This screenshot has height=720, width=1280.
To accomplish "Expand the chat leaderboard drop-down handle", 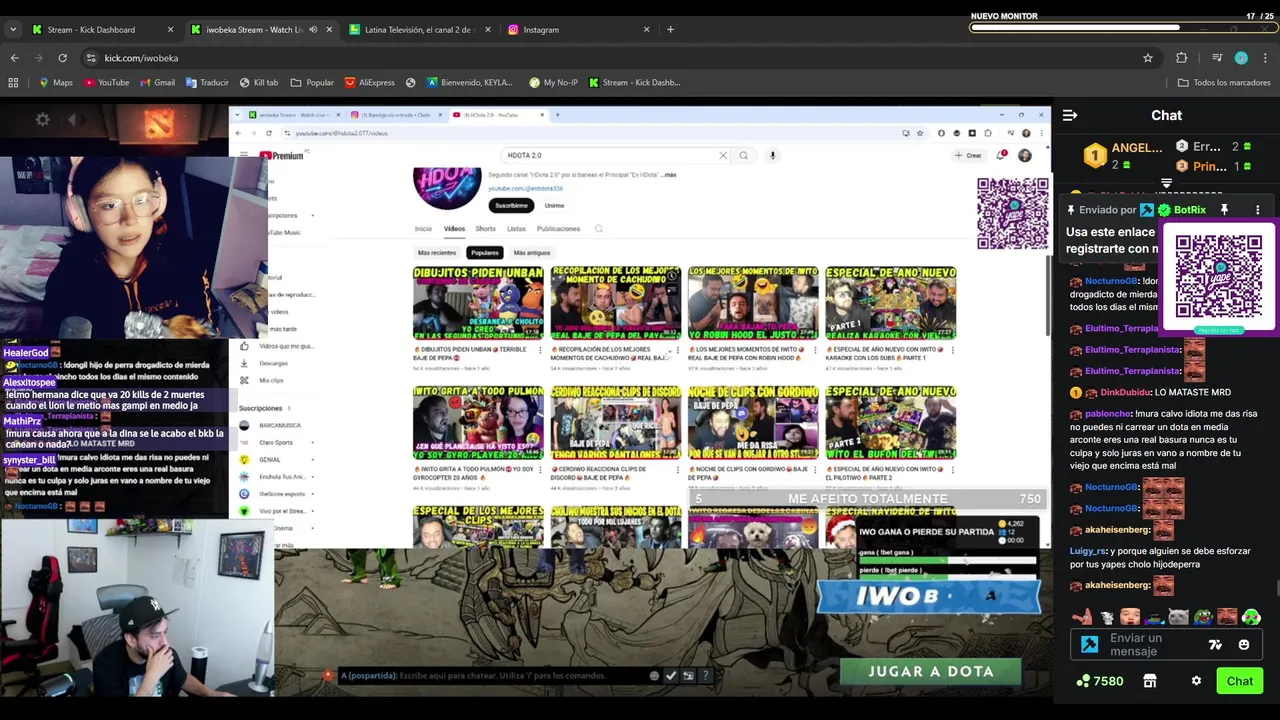I will (1166, 184).
